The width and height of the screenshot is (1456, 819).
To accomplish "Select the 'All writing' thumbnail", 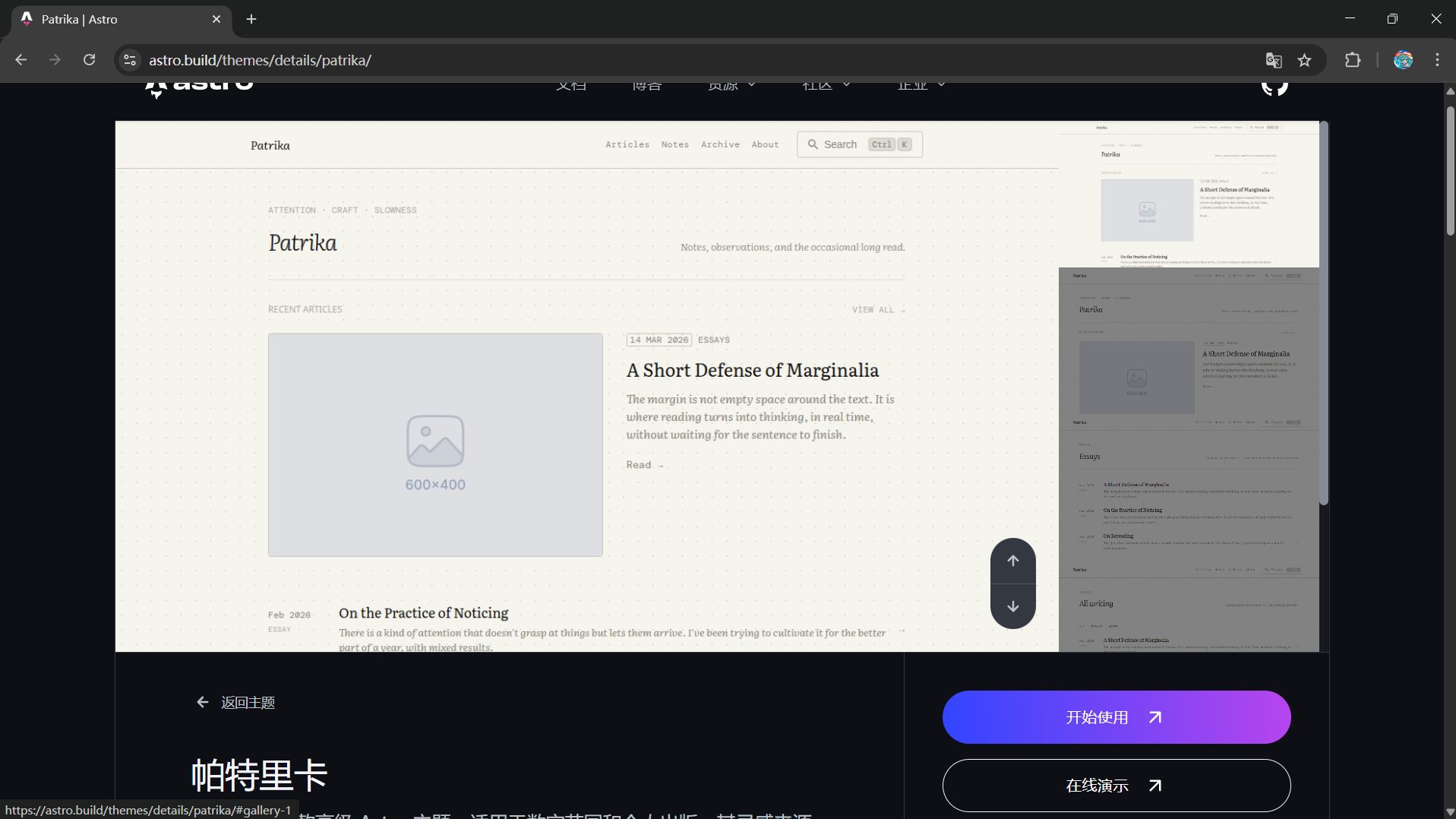I will (x=1189, y=607).
